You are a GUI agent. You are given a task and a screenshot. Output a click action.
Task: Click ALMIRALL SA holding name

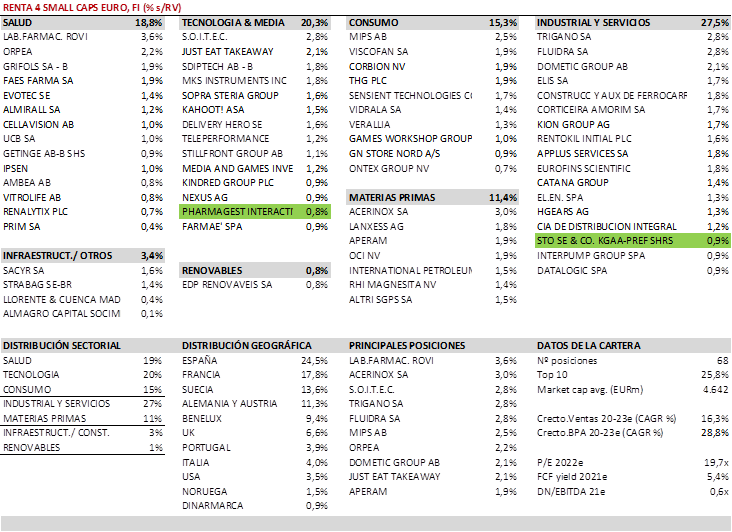(32, 109)
